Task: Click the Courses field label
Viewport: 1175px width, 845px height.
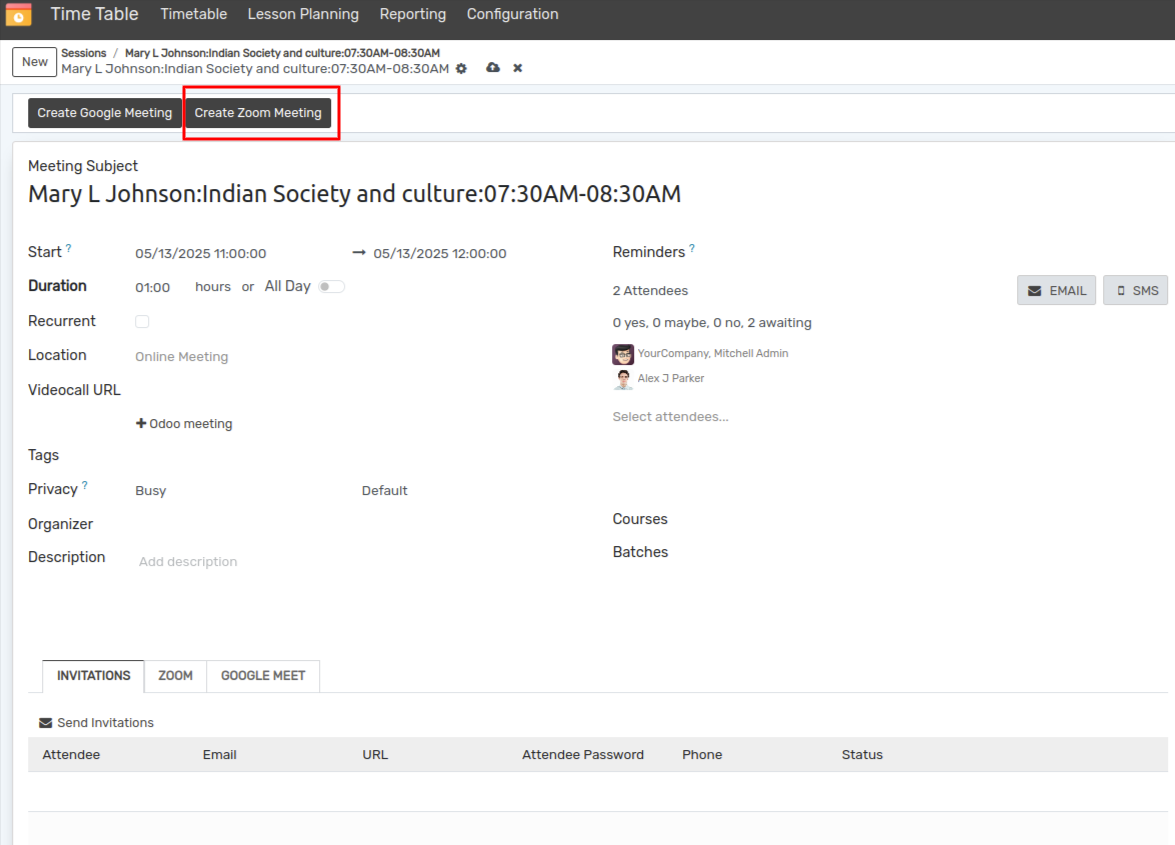Action: coord(640,519)
